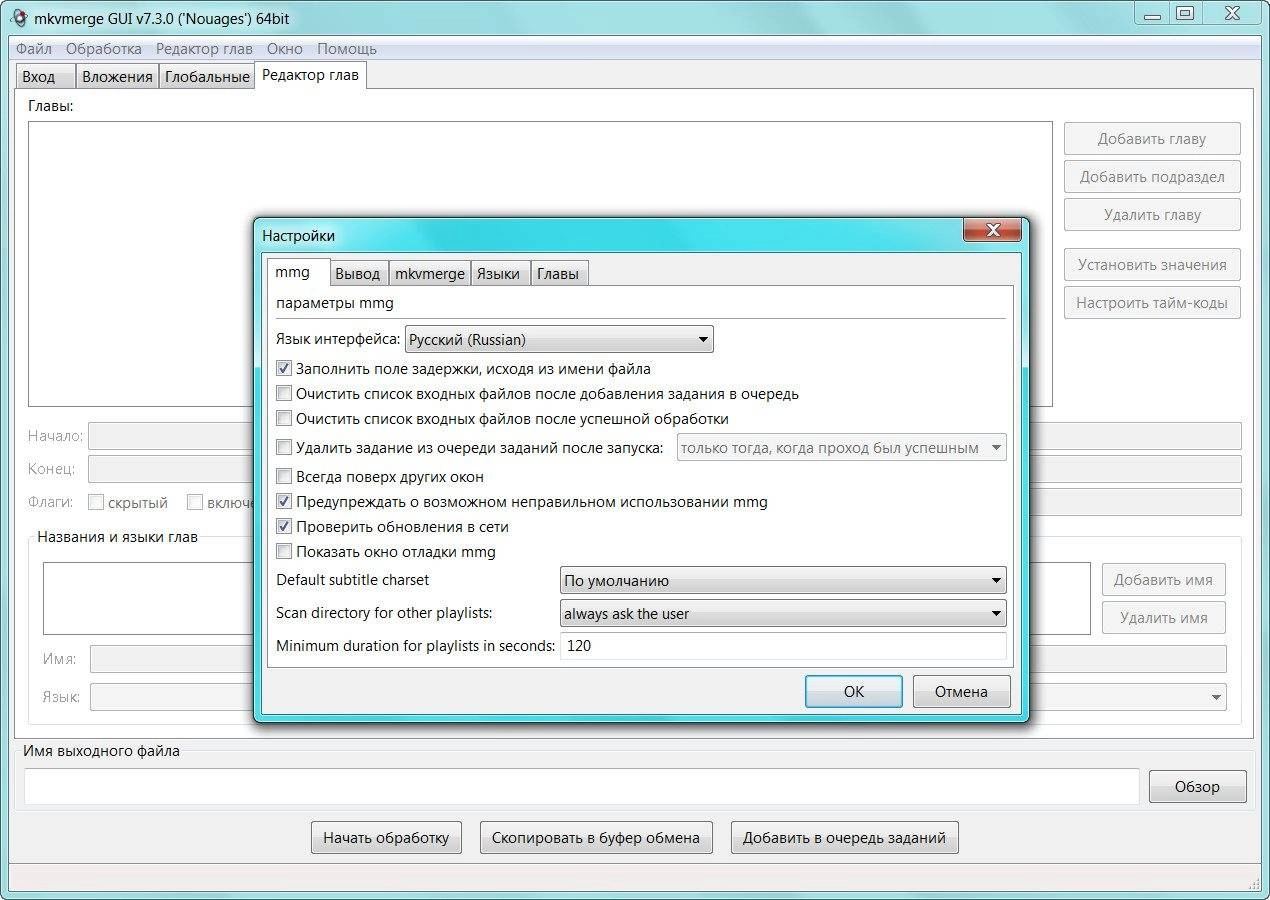Screen dimensions: 1270x900
Task: Click the "Добавить главу" button
Action: pyautogui.click(x=1152, y=139)
